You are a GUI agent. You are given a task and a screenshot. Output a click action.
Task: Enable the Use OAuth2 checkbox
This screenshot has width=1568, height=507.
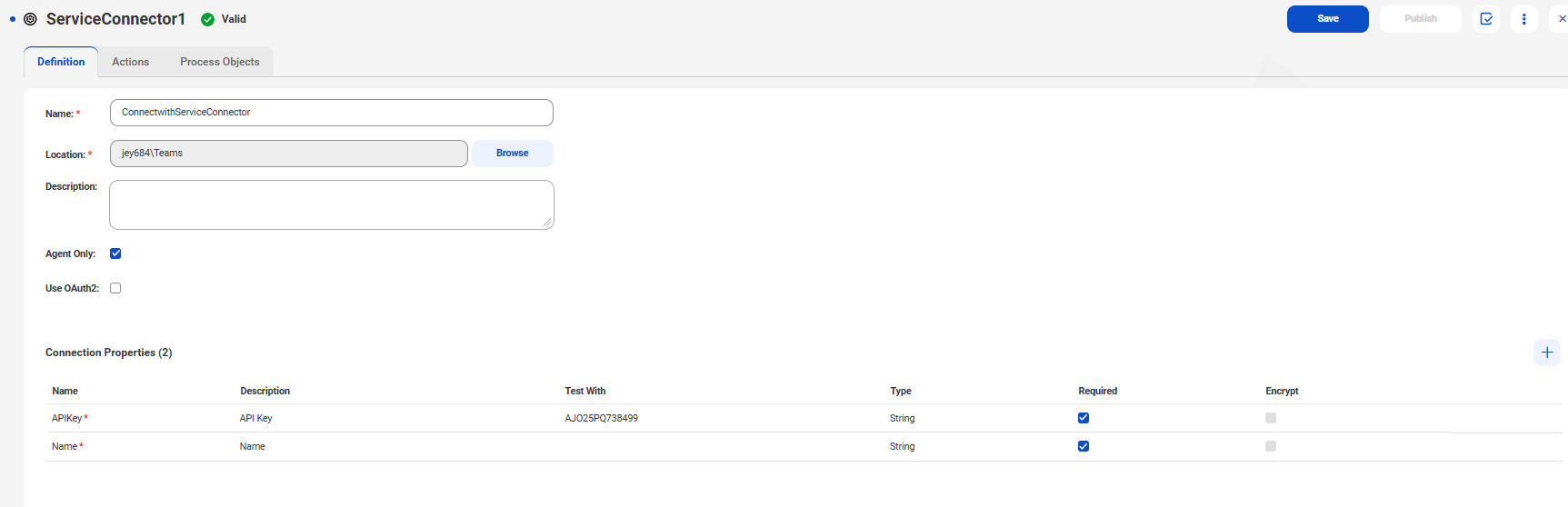click(x=115, y=288)
